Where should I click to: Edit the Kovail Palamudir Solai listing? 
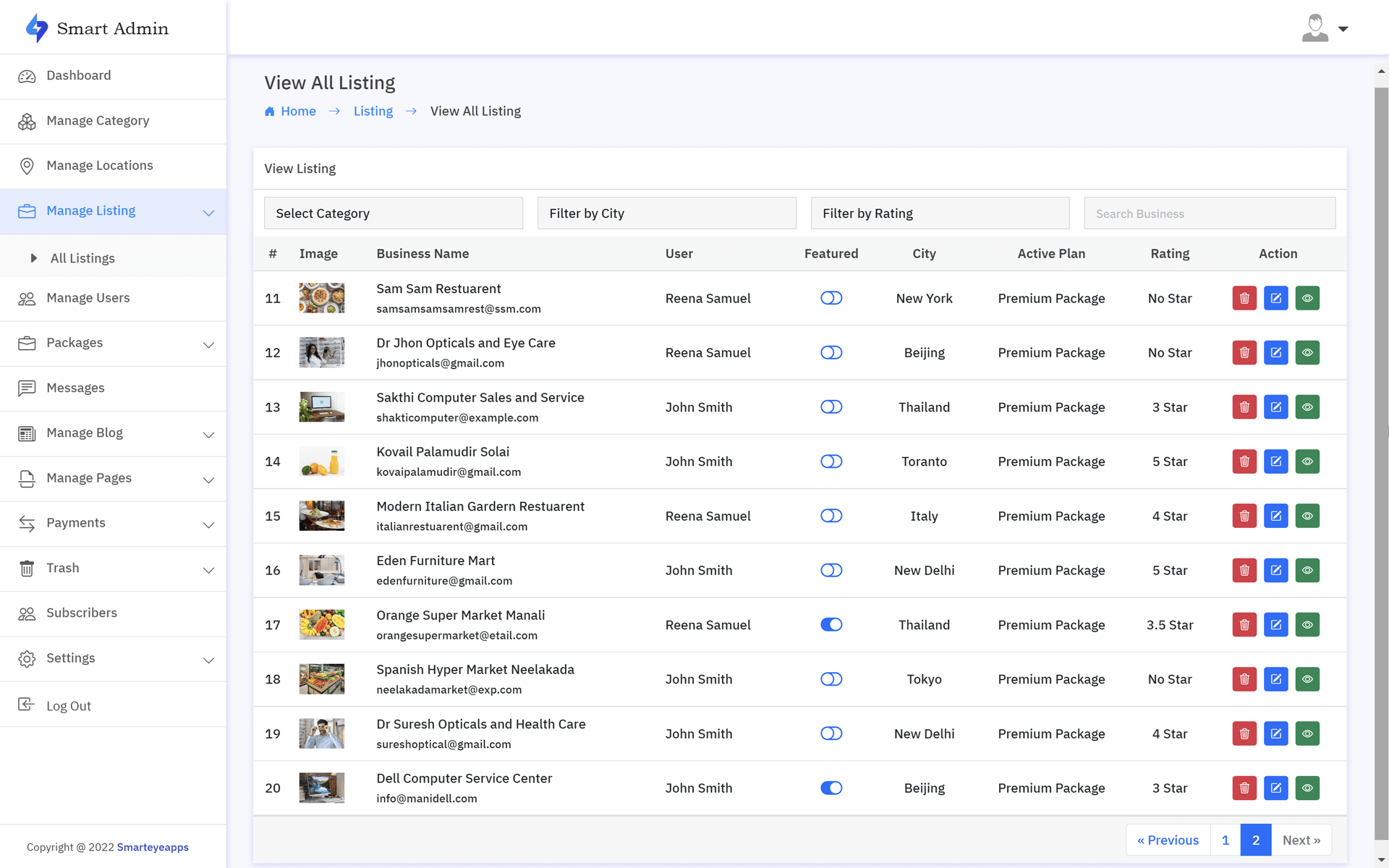pos(1276,461)
